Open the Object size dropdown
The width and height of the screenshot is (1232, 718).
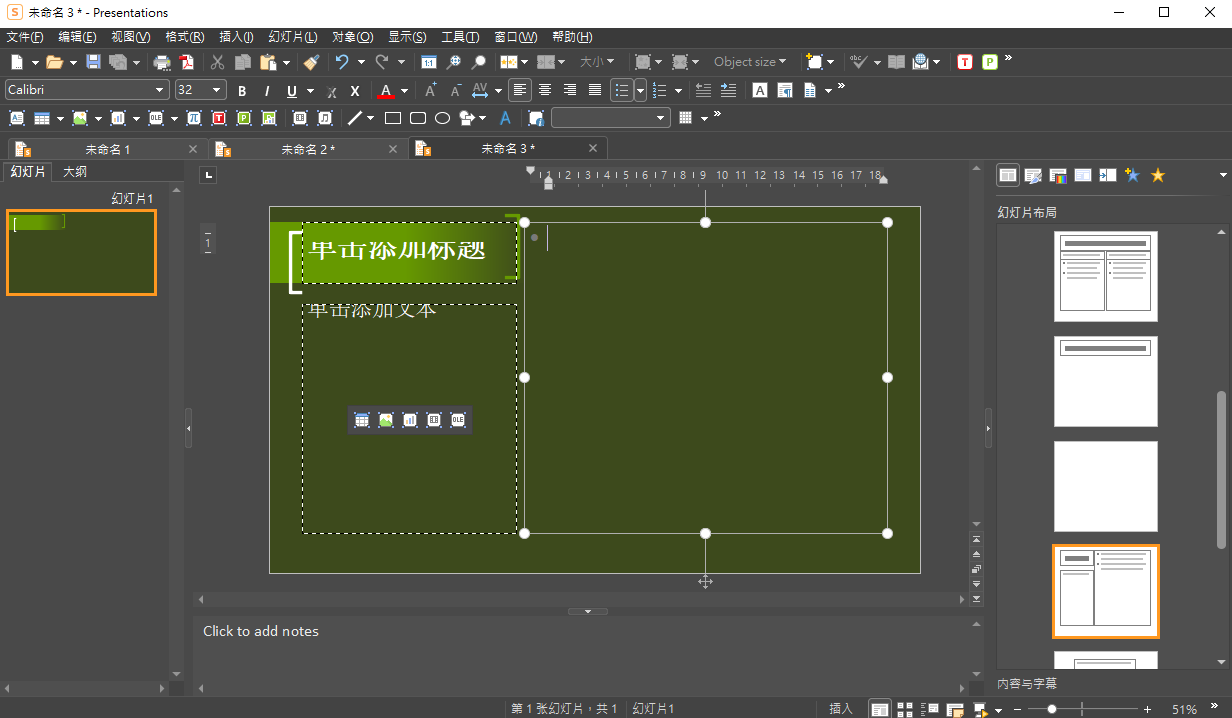coord(750,62)
